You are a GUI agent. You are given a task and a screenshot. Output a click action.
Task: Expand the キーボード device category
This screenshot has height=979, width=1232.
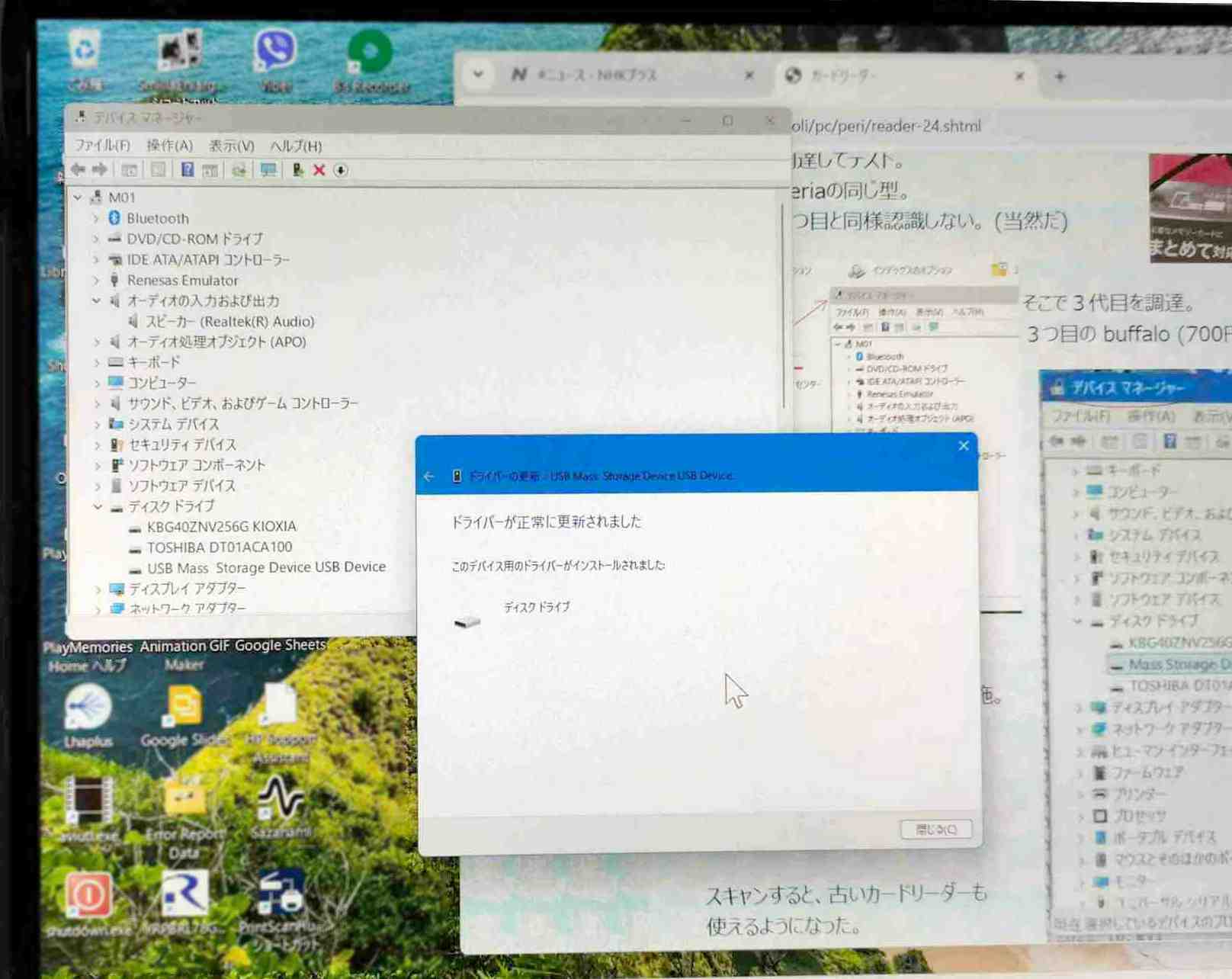(x=97, y=362)
